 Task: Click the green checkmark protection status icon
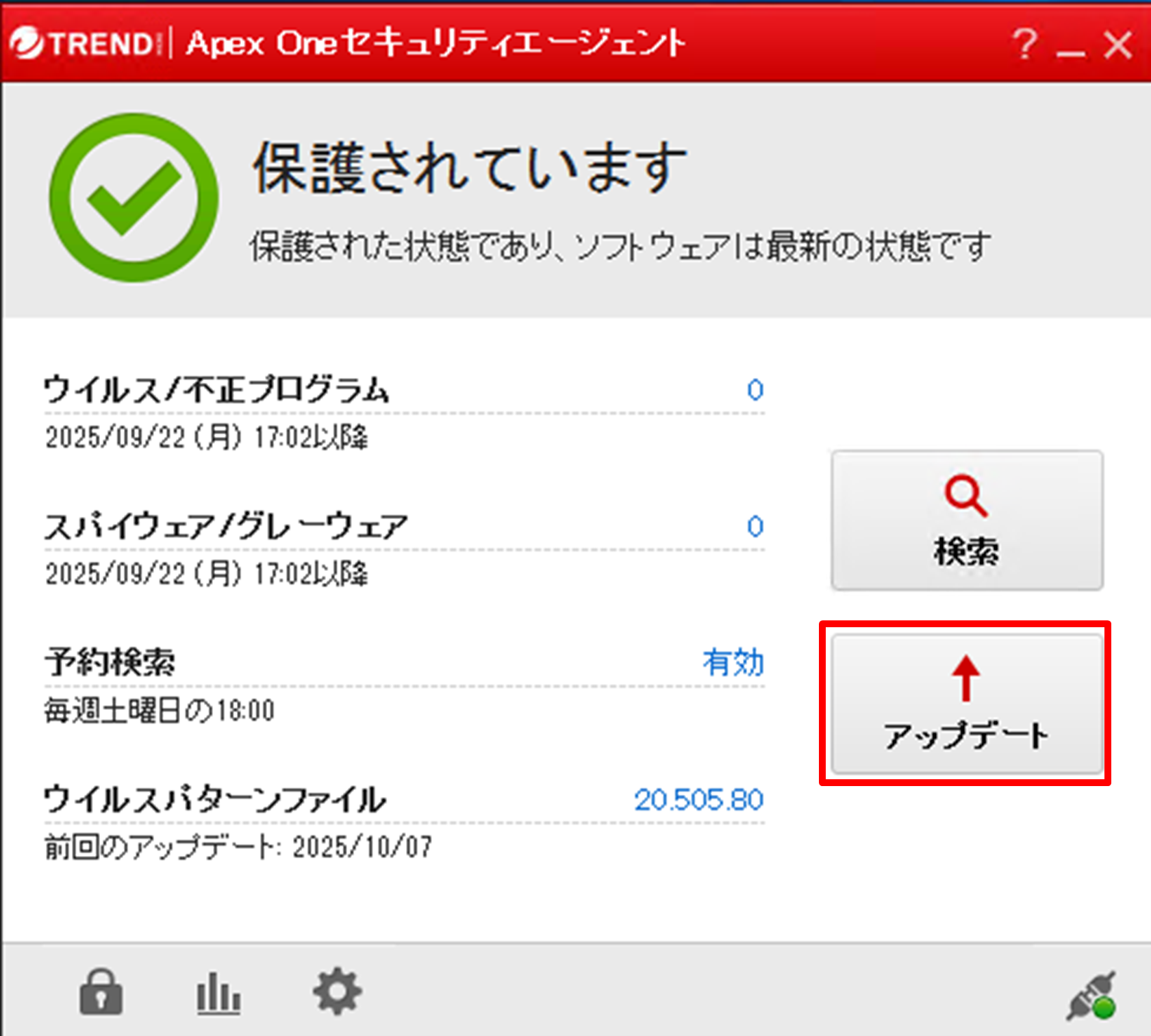[x=134, y=197]
